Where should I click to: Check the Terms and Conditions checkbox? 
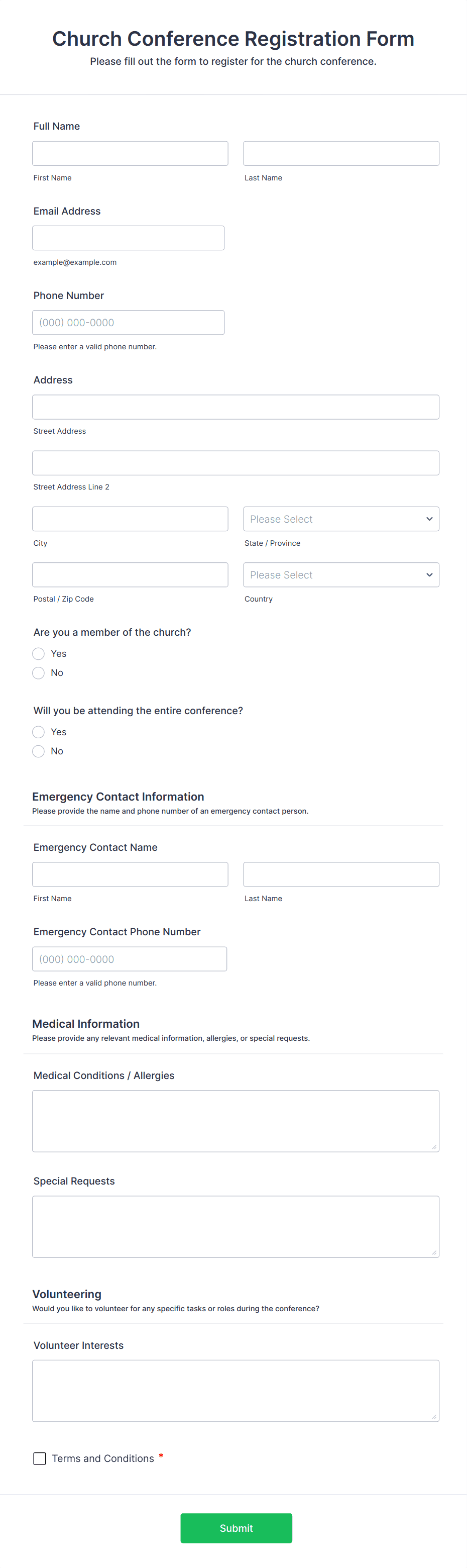pos(39,1458)
